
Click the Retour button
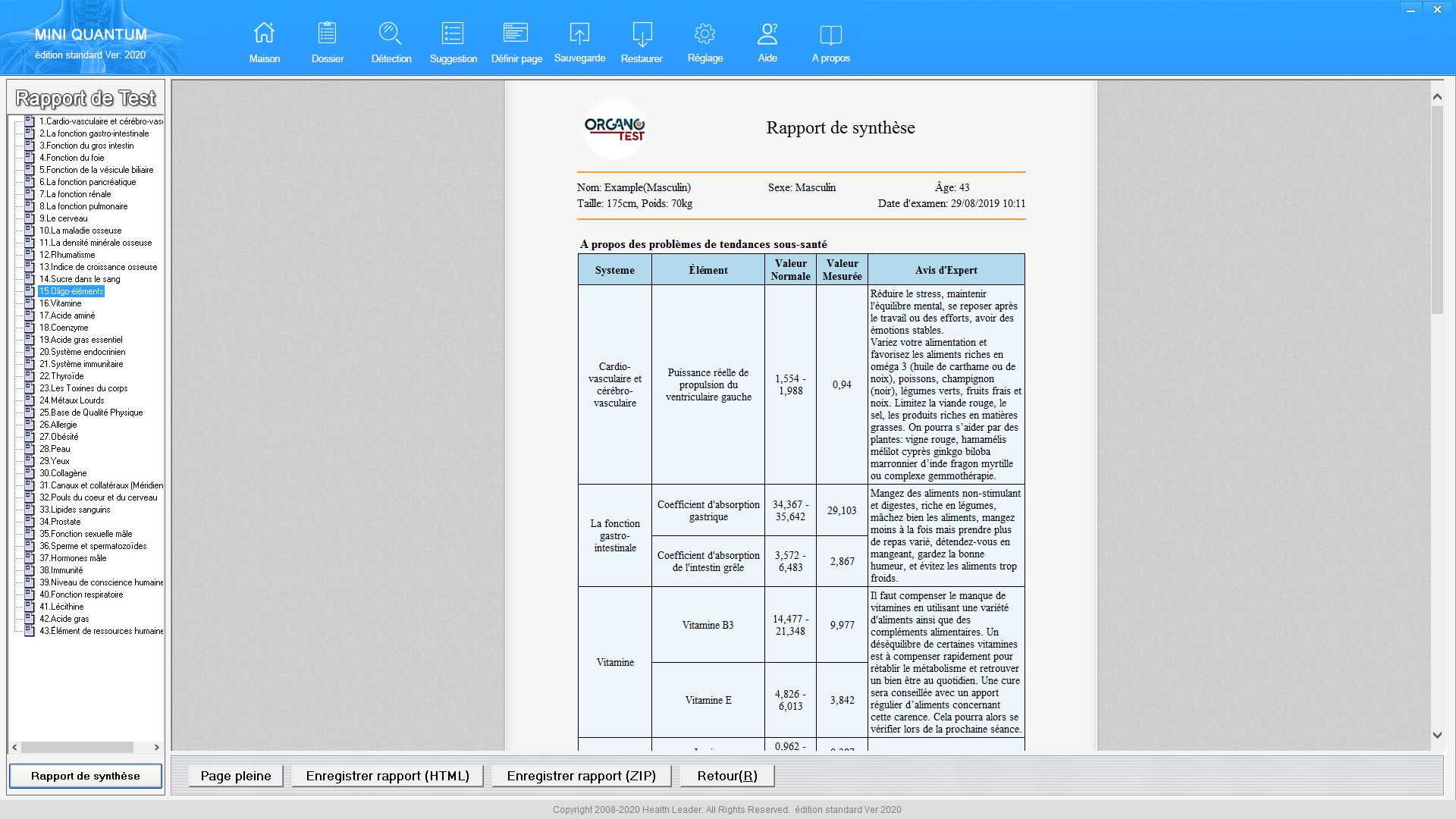(x=727, y=775)
